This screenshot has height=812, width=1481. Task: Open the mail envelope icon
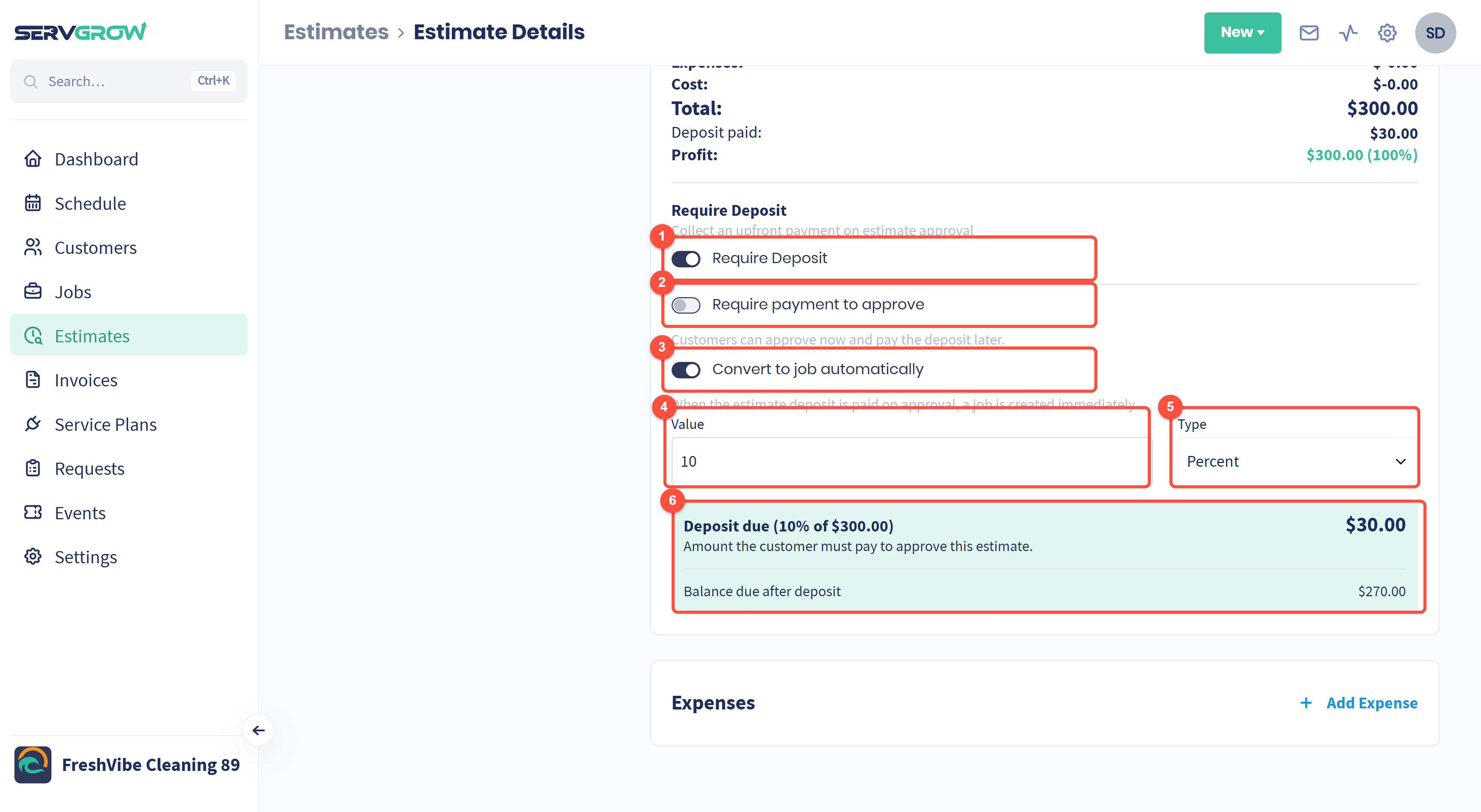[1309, 33]
